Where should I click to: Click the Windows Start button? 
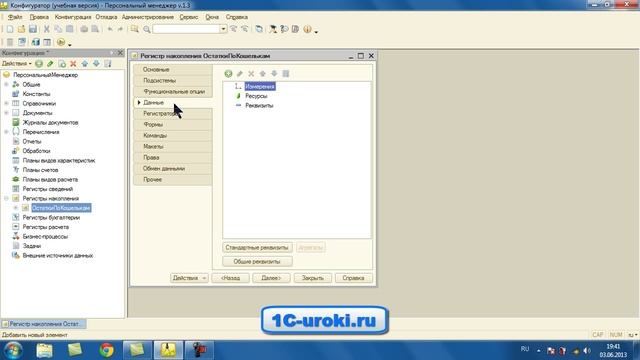tap(13, 350)
